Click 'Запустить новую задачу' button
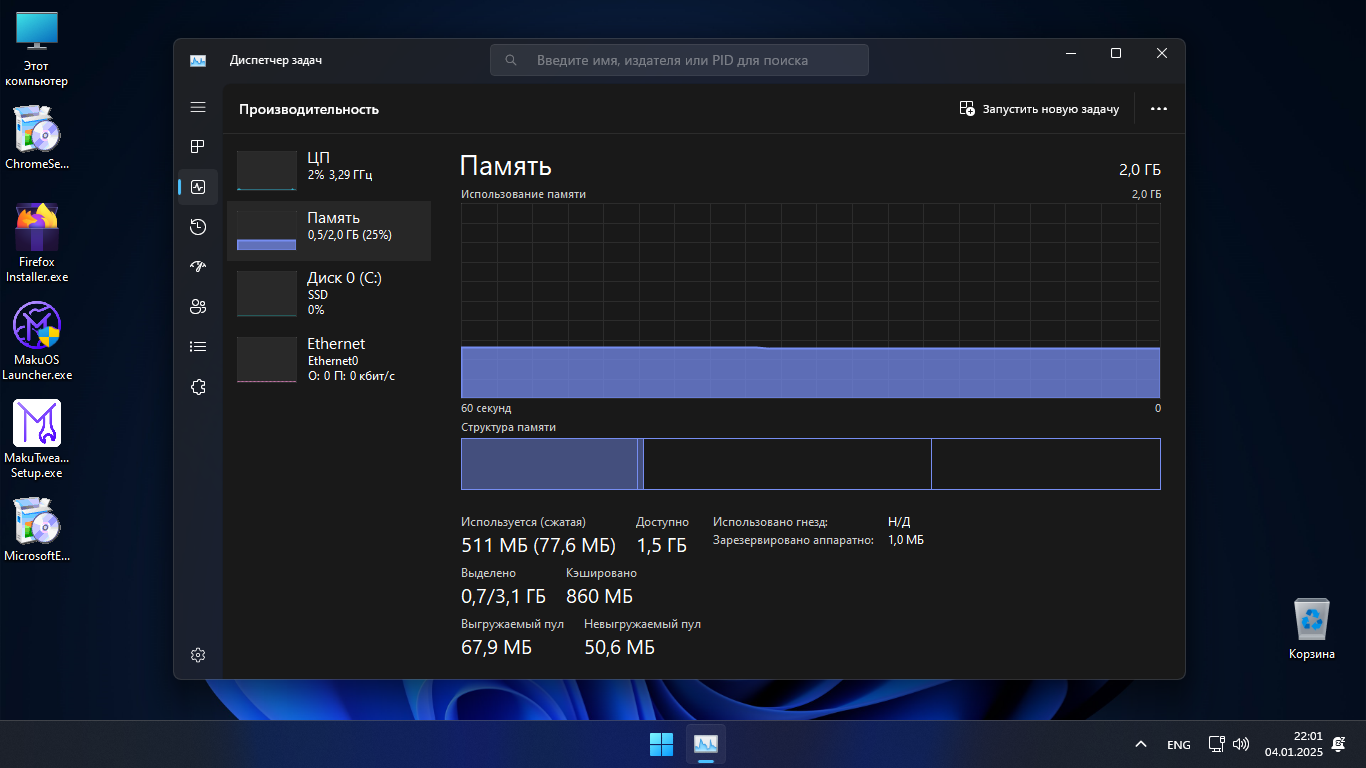The width and height of the screenshot is (1366, 768). coord(1039,109)
